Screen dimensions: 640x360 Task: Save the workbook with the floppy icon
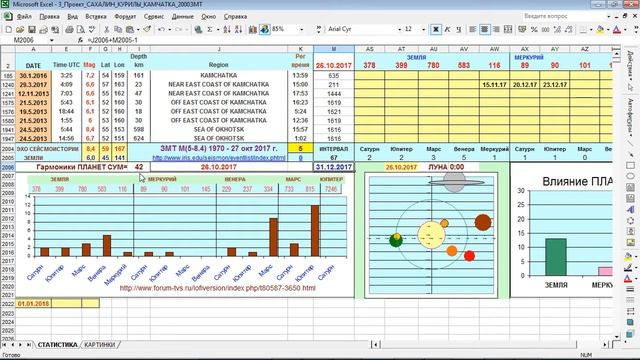click(31, 29)
